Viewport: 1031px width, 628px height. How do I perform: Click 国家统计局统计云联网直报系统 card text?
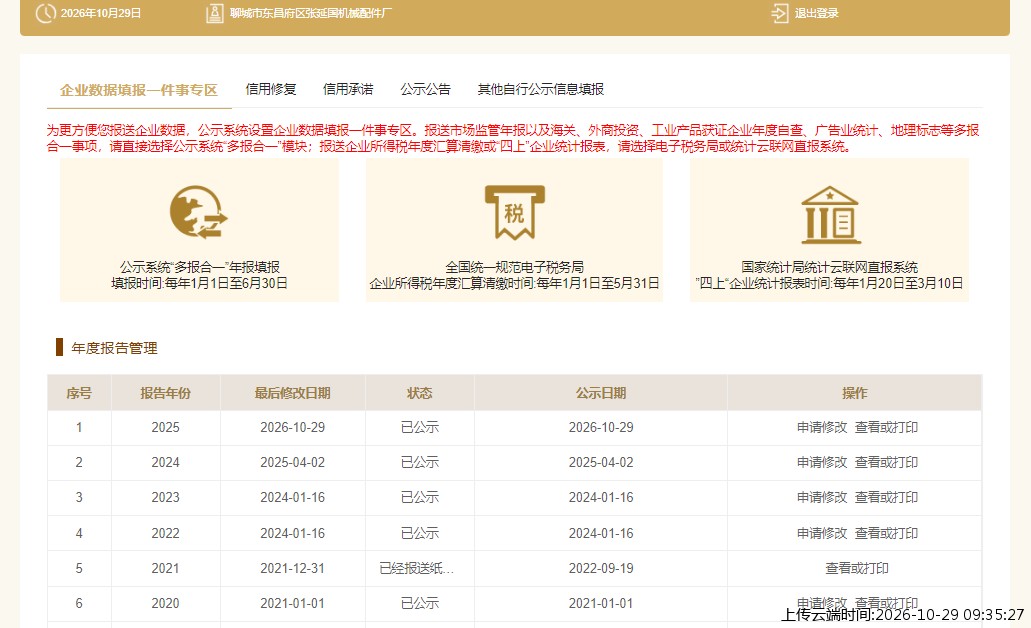(829, 267)
